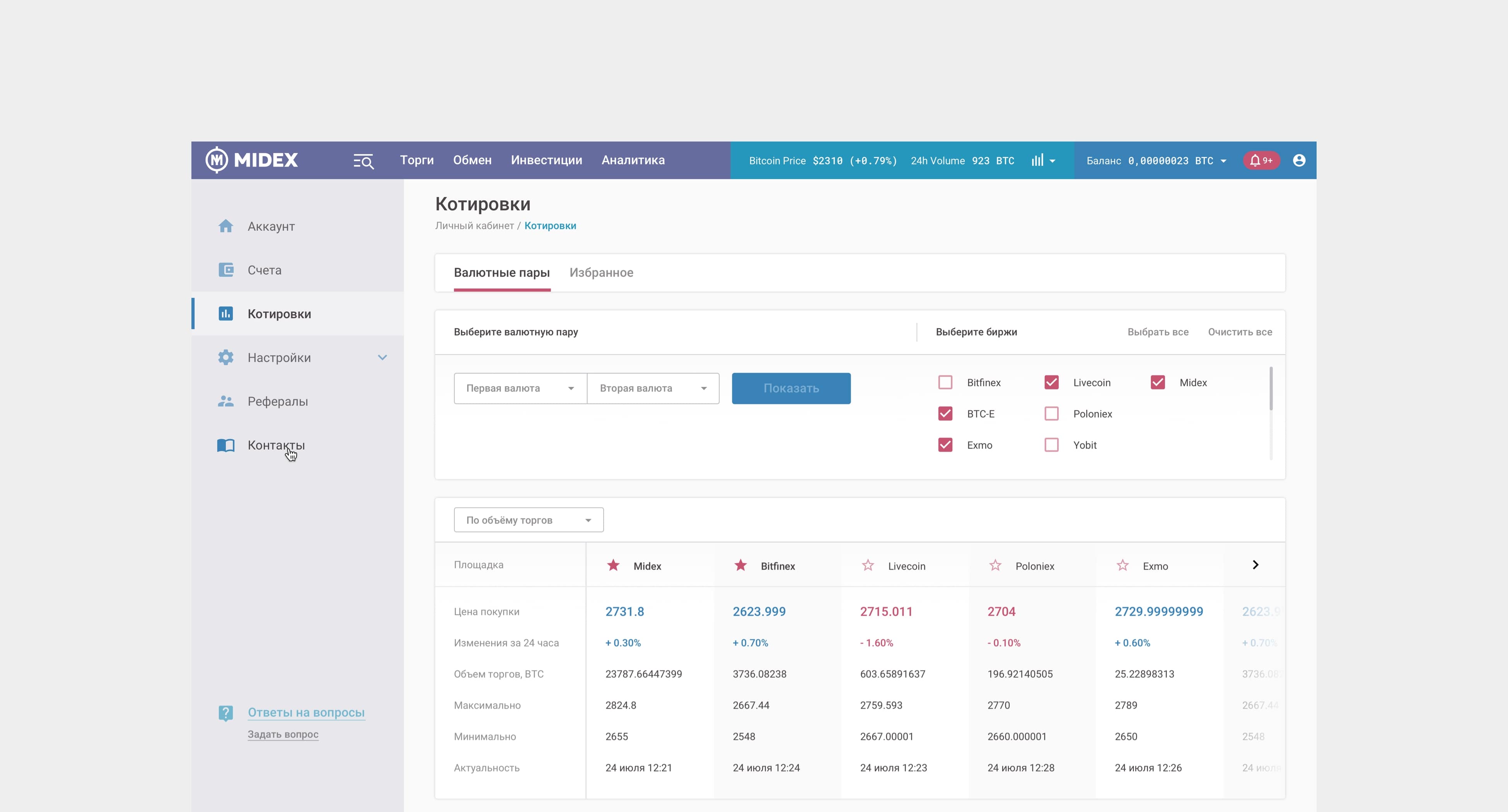Click the Очистить все link
Image resolution: width=1508 pixels, height=812 pixels.
pyautogui.click(x=1240, y=332)
